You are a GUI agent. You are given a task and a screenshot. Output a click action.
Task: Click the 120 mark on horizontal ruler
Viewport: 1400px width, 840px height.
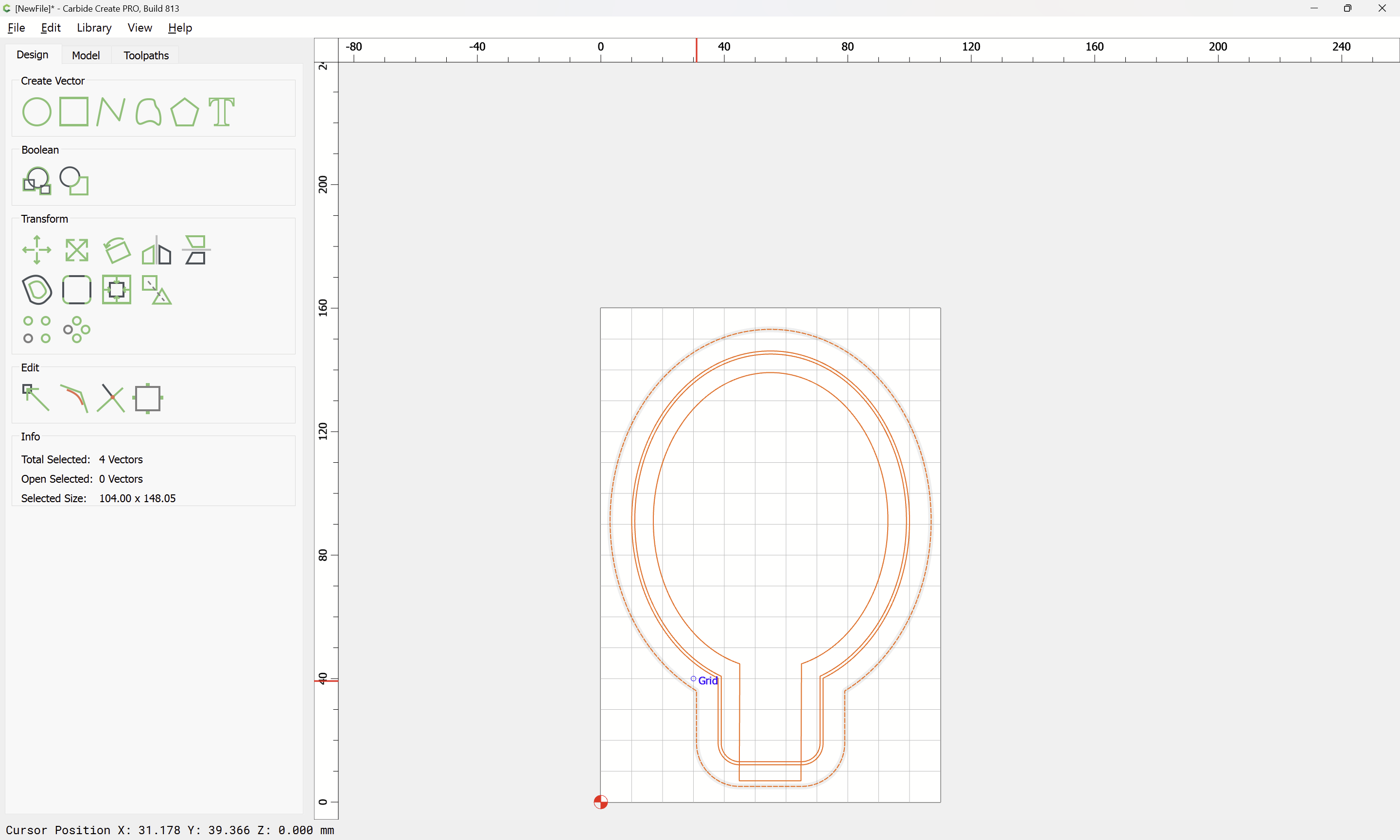click(971, 46)
